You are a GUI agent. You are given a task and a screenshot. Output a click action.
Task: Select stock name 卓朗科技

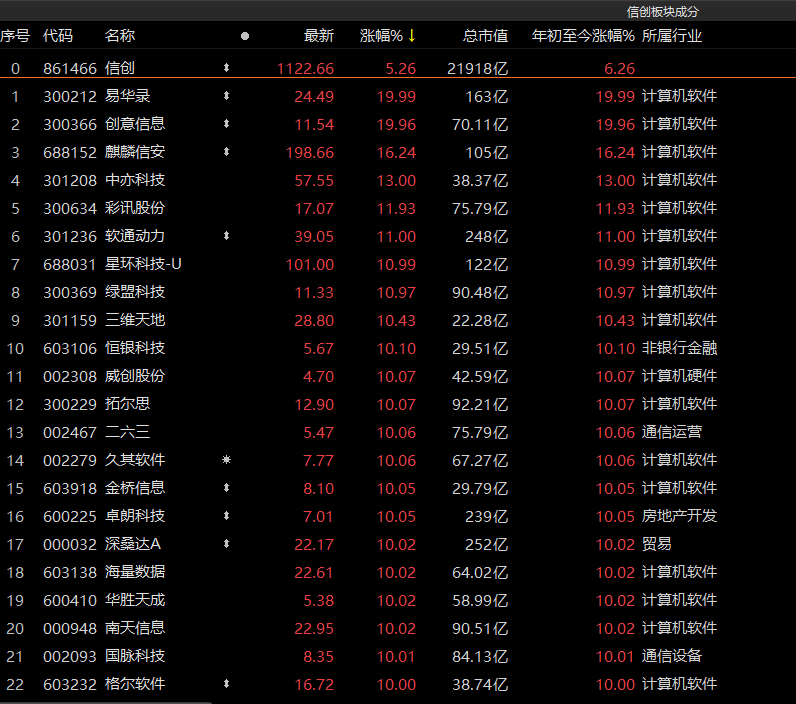click(x=135, y=516)
